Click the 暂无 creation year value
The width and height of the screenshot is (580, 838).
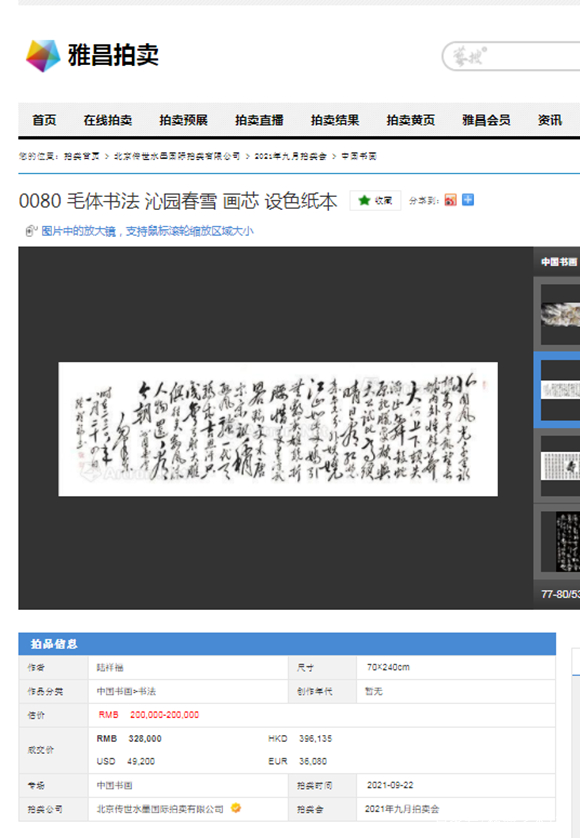tap(374, 691)
